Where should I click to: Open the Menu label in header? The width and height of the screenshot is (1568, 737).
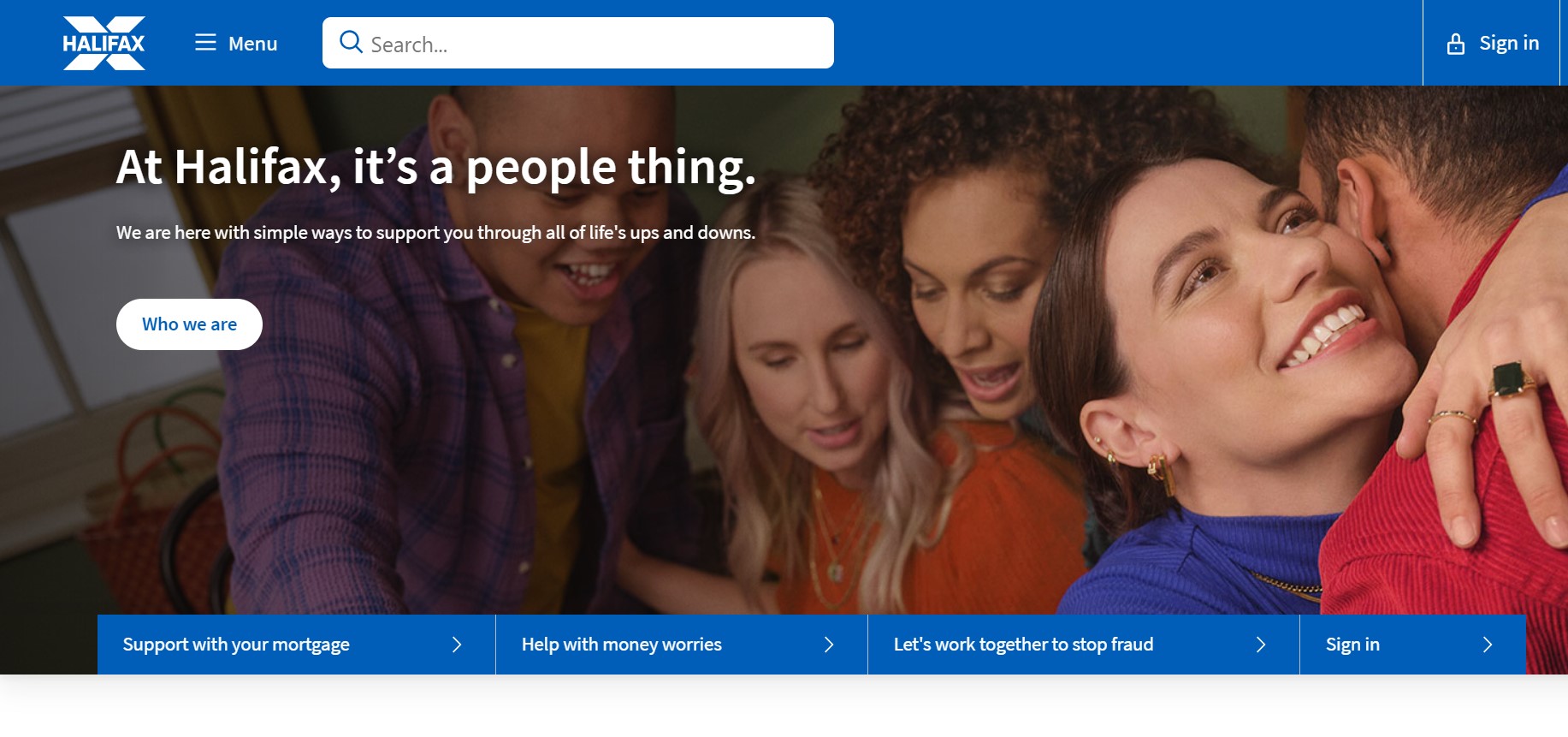[253, 44]
